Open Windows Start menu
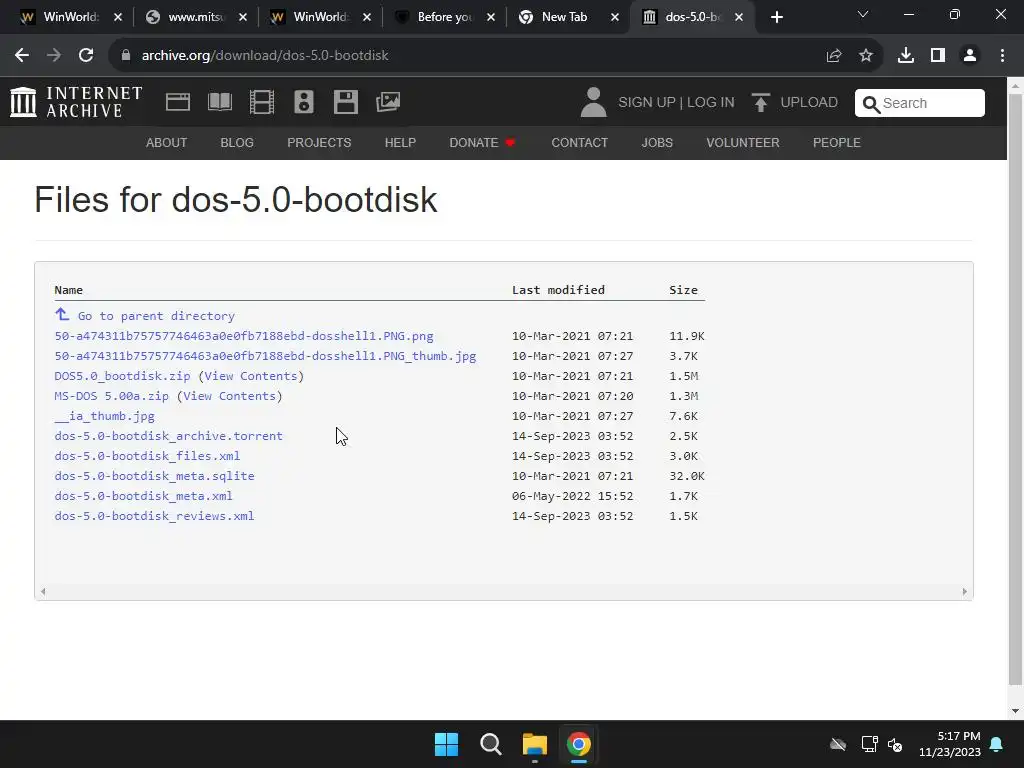Image resolution: width=1024 pixels, height=768 pixels. pyautogui.click(x=447, y=744)
